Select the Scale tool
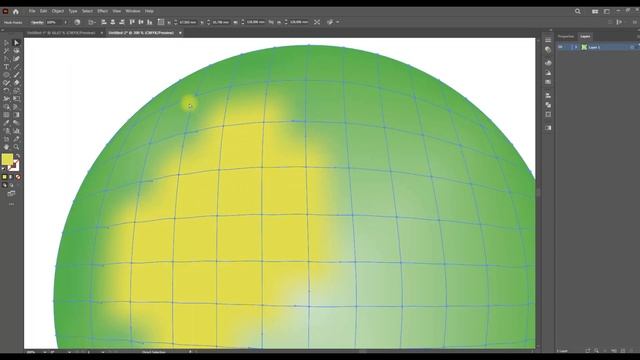 tap(16, 91)
